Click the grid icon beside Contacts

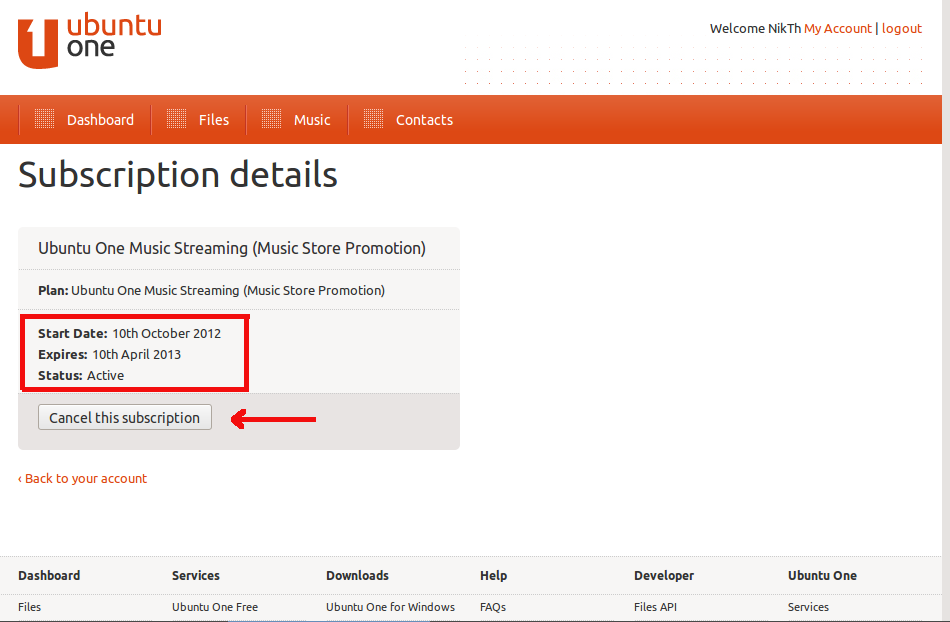(x=373, y=119)
